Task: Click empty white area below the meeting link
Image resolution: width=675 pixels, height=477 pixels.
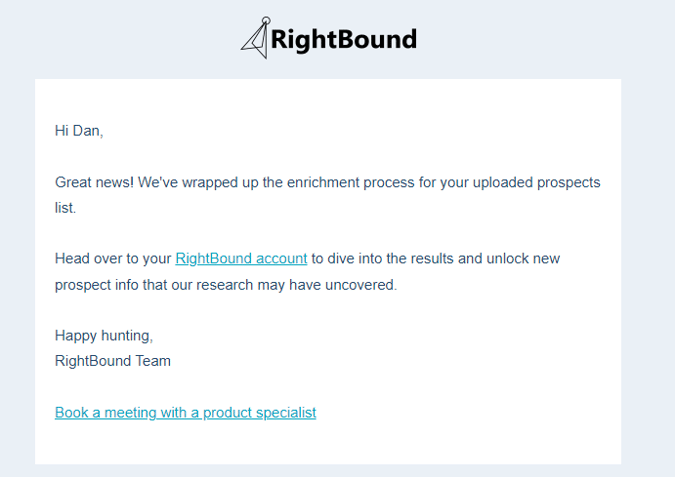Action: pyautogui.click(x=327, y=443)
